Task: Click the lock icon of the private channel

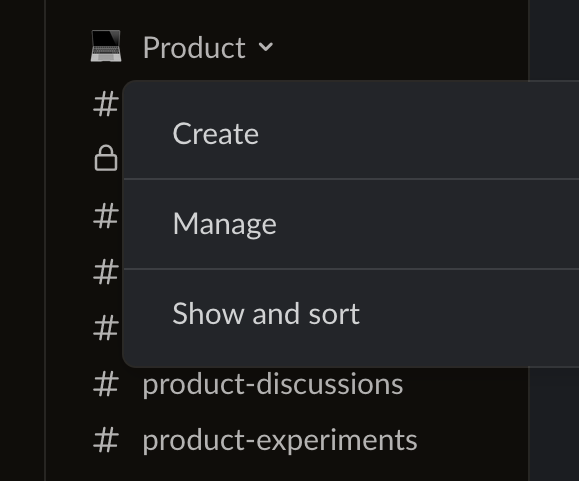Action: 106,158
